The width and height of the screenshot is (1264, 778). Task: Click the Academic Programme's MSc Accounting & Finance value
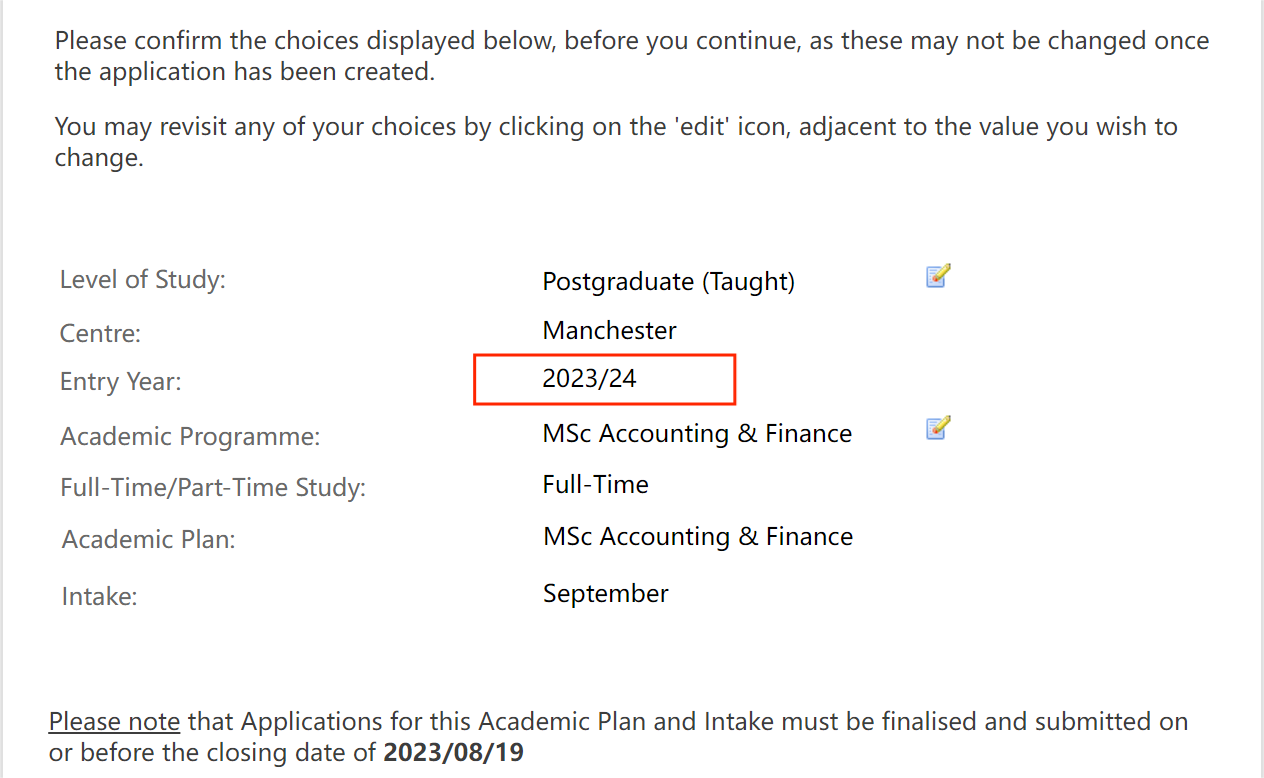click(x=697, y=434)
